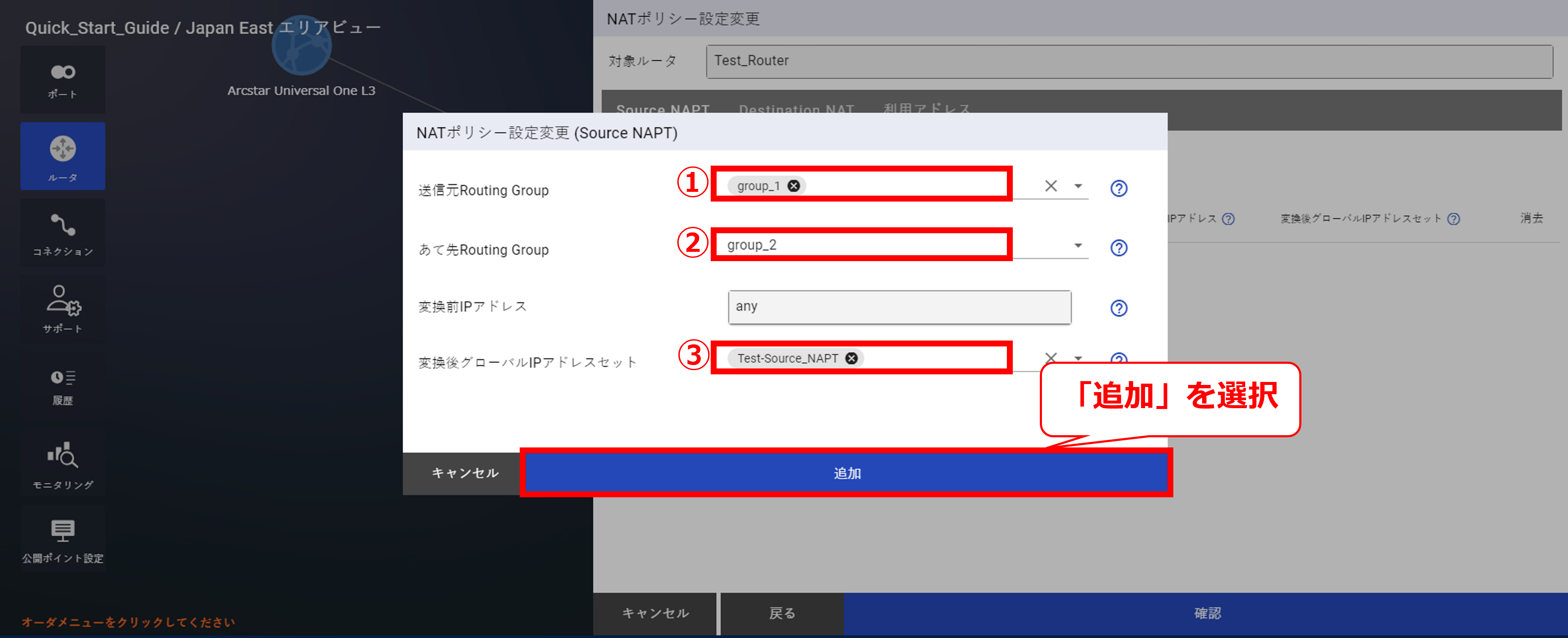The height and width of the screenshot is (638, 1568).
Task: Switch to the Destination NAT tab
Action: coord(796,109)
